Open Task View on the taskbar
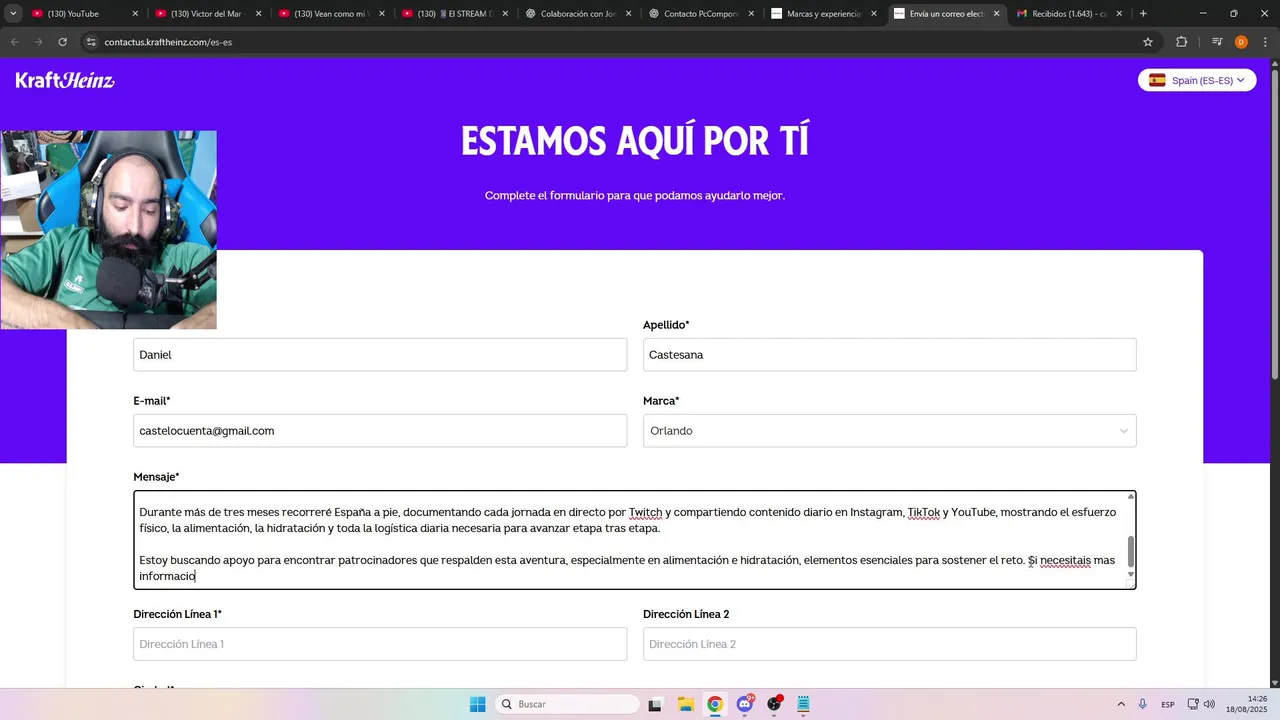 (x=655, y=704)
